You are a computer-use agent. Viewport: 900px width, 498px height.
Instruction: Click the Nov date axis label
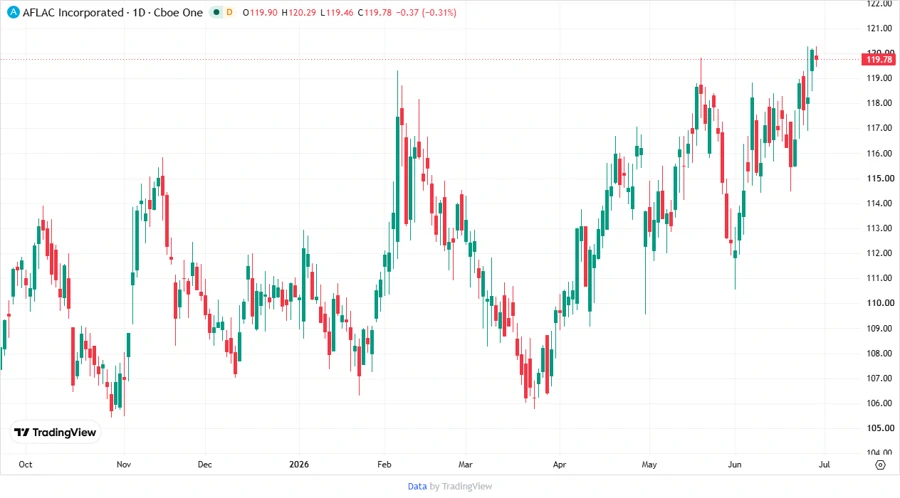123,464
